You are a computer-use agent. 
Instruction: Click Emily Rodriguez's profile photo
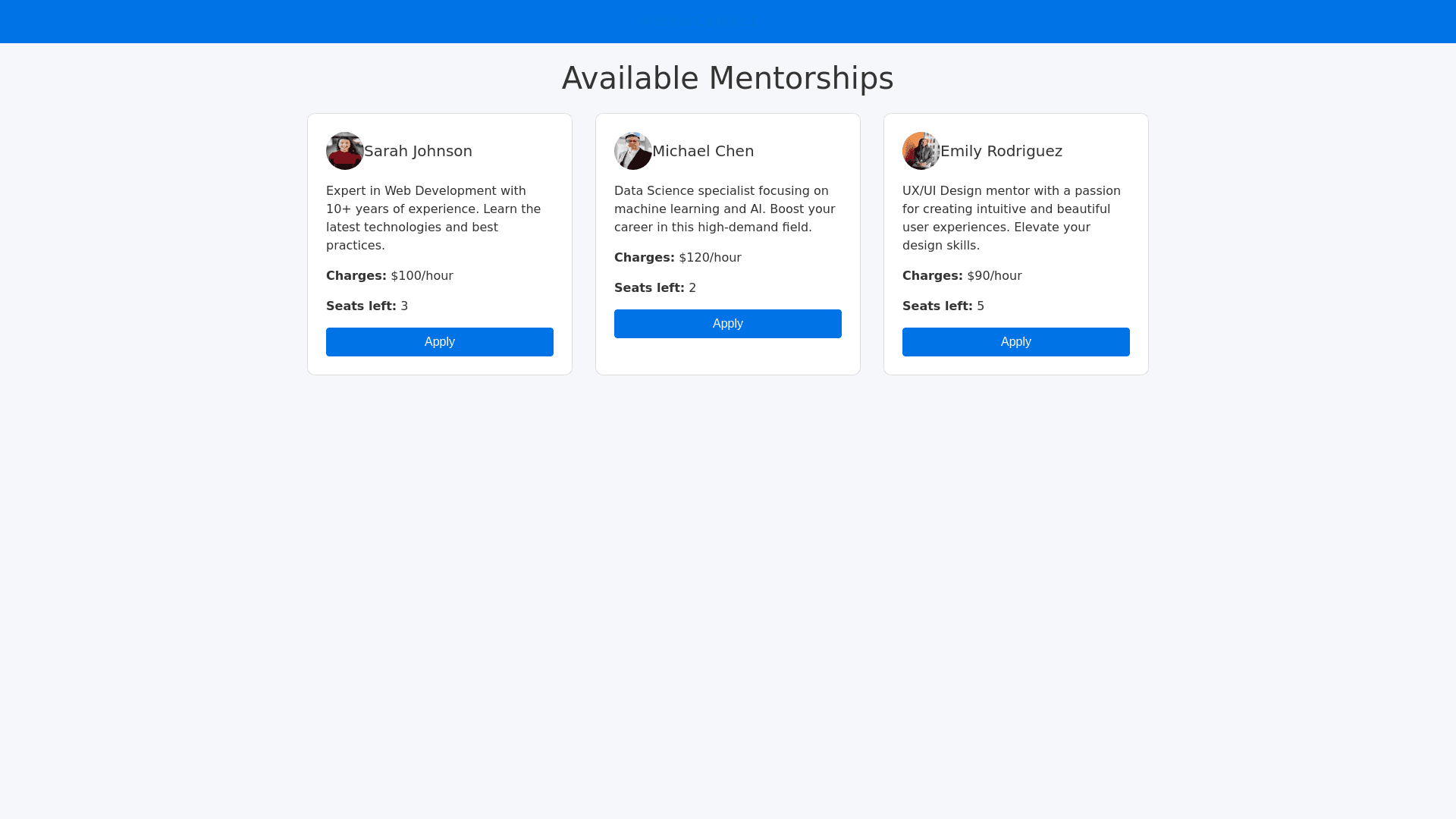click(x=921, y=151)
